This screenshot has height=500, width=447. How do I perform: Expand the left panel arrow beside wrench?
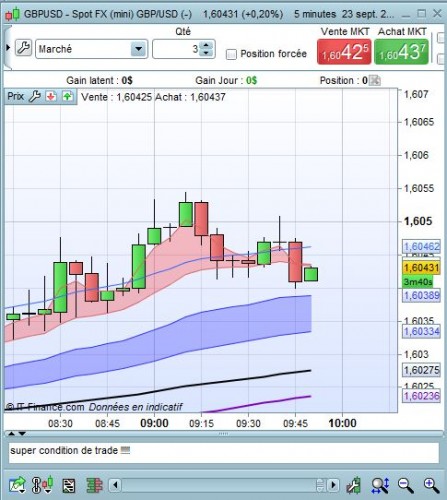pyautogui.click(x=8, y=48)
